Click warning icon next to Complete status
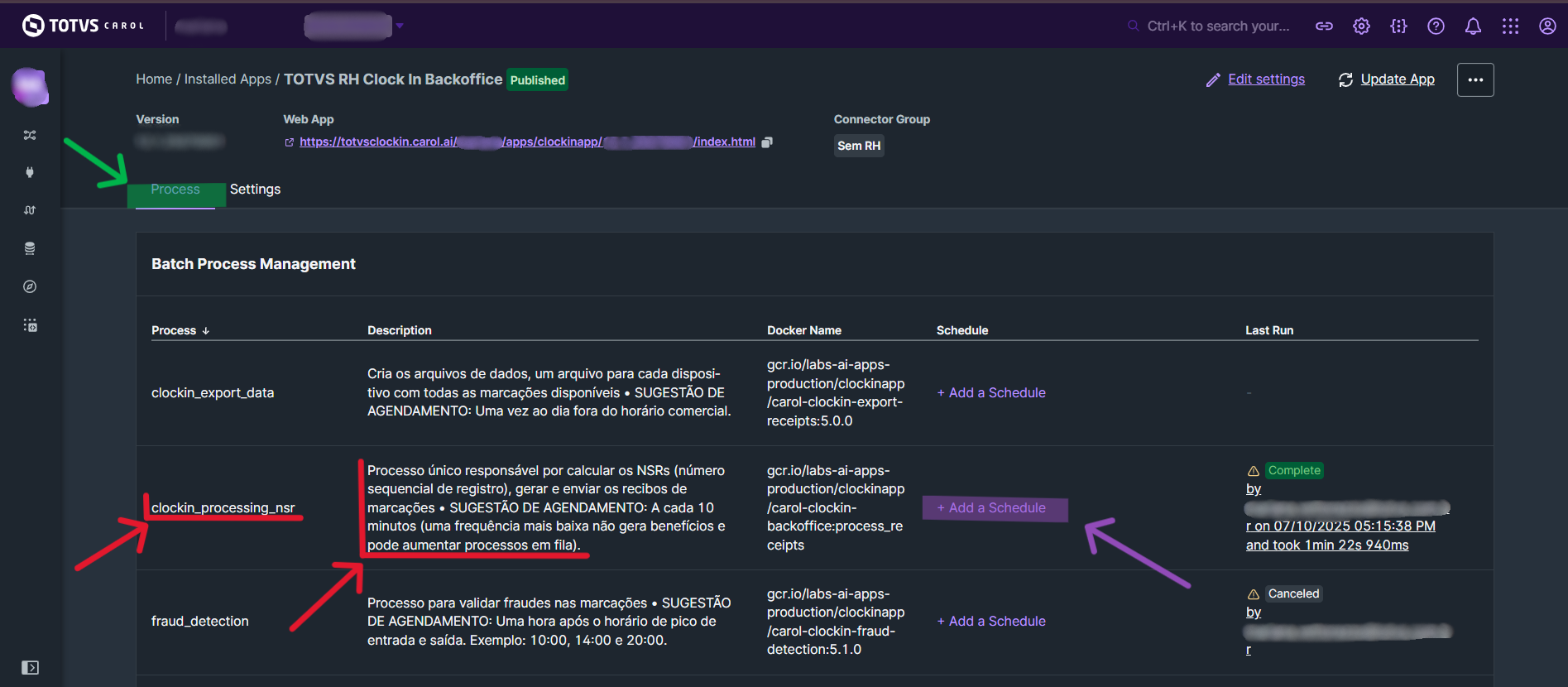Image resolution: width=1568 pixels, height=687 pixels. click(1254, 471)
